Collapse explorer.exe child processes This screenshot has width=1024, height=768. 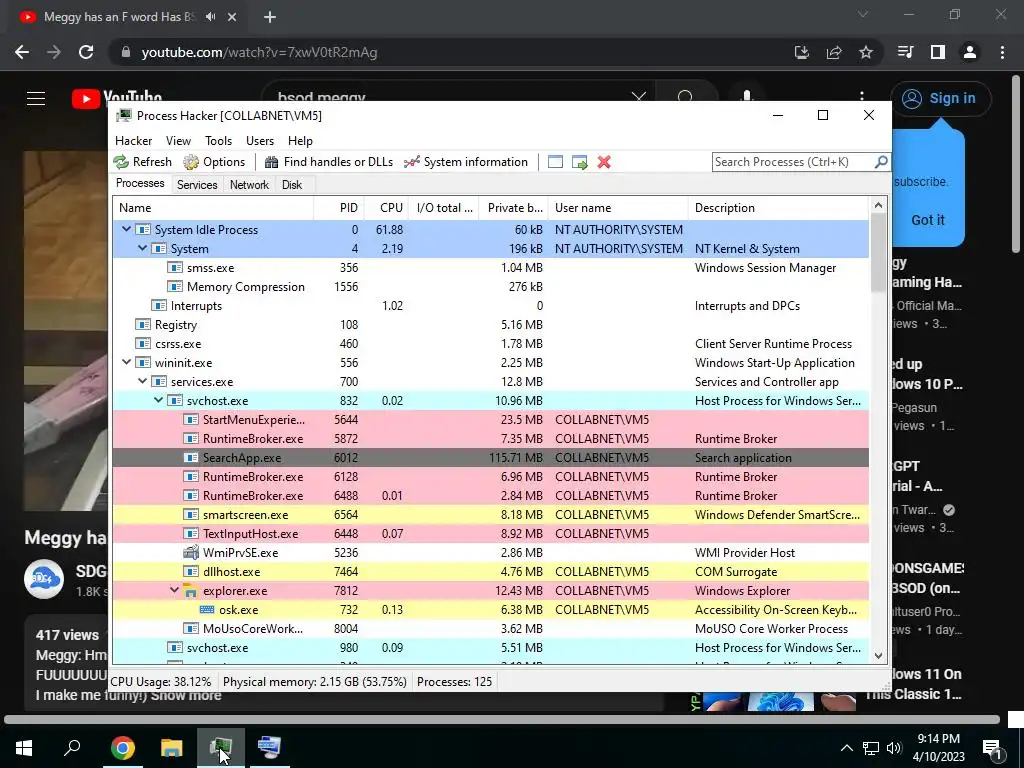(174, 590)
